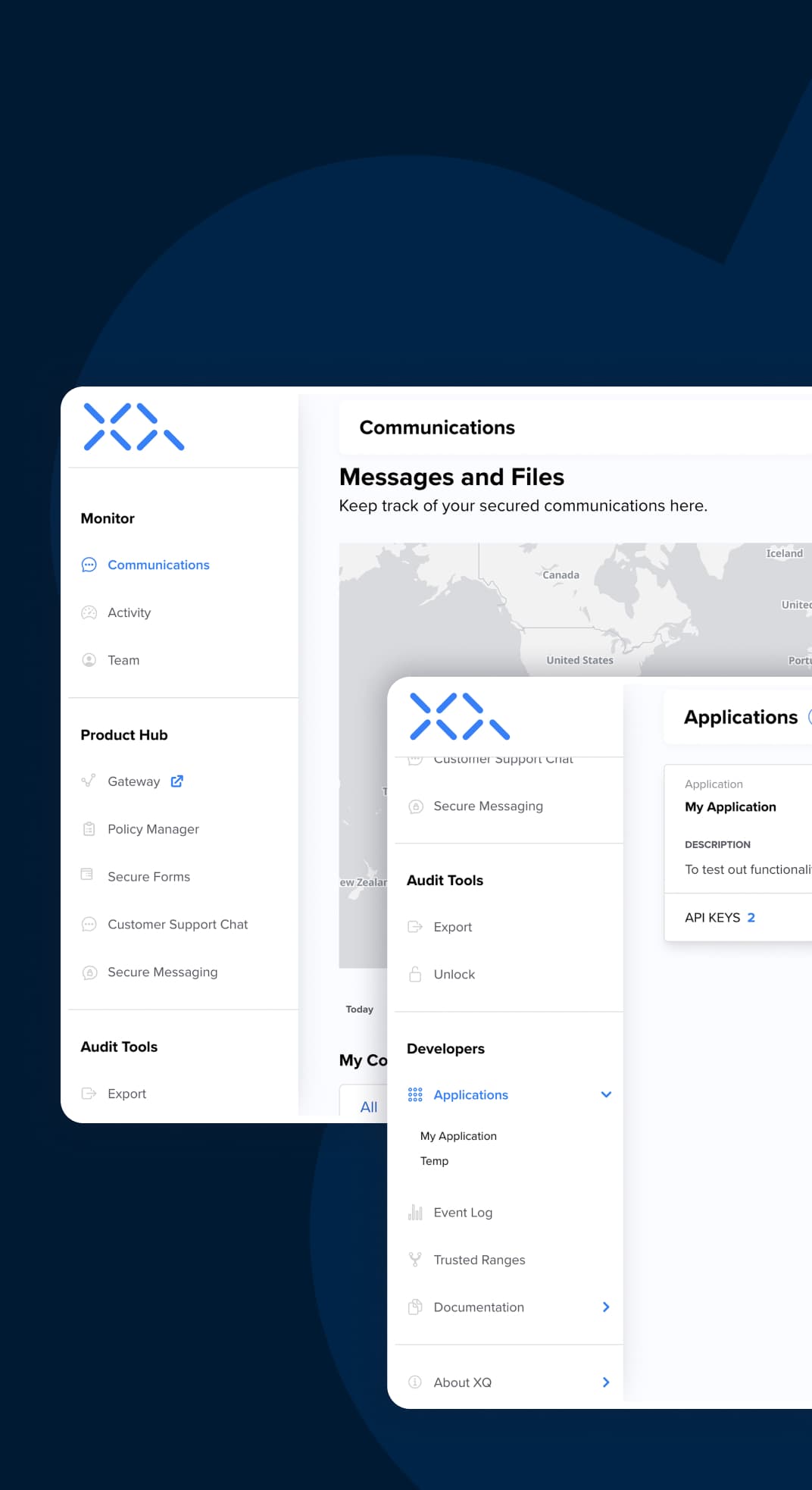Open Documentation in the sidebar

coord(479,1307)
